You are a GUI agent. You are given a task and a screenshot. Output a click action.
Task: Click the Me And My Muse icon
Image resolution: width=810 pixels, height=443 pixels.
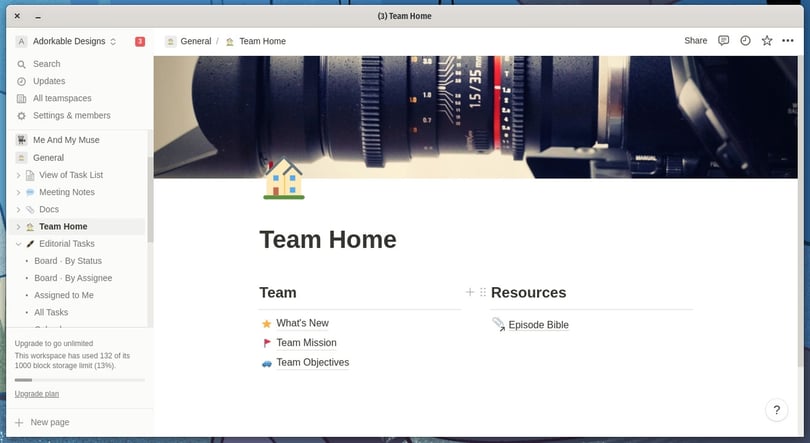[21, 140]
